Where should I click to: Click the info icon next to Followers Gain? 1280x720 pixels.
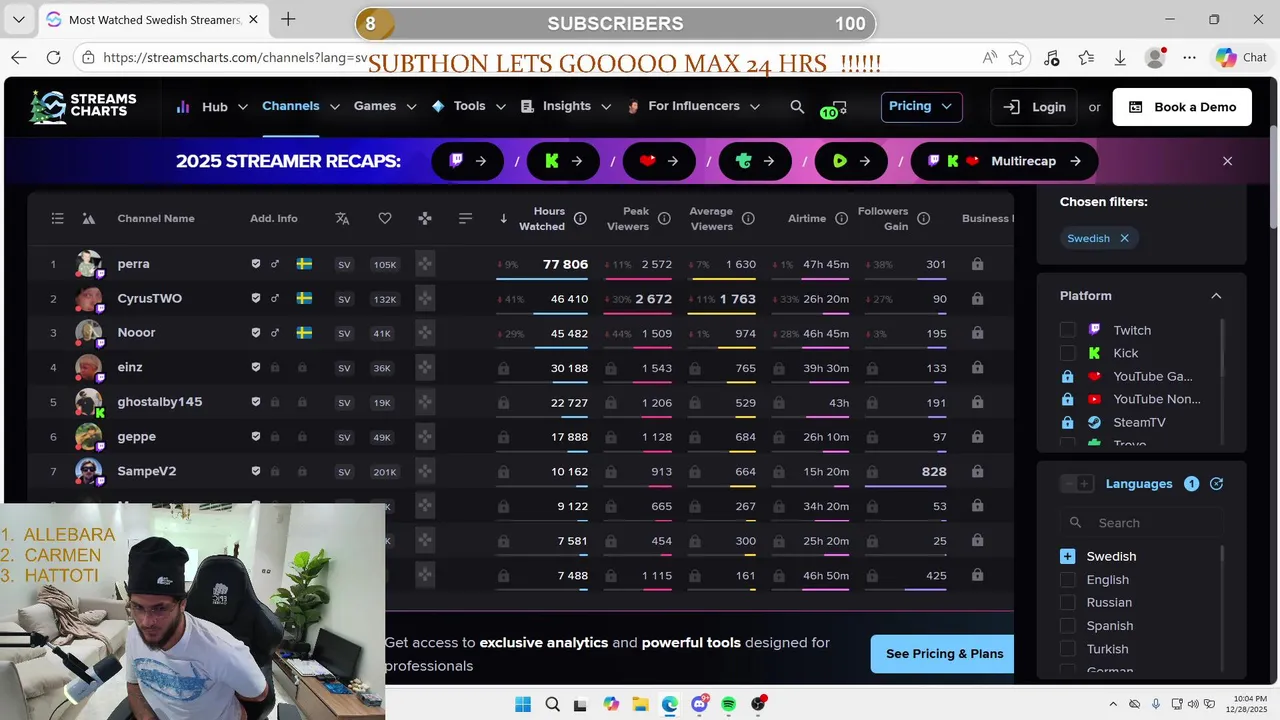pos(924,219)
